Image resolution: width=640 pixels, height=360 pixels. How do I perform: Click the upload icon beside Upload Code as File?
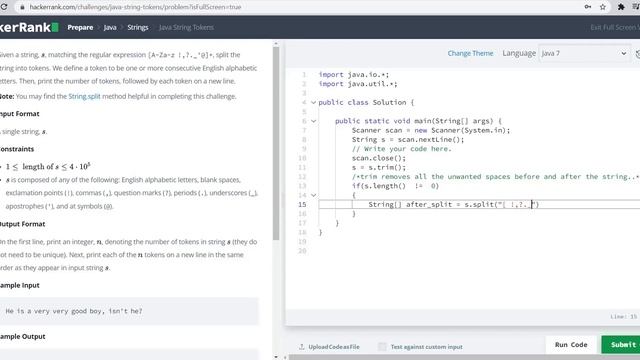pyautogui.click(x=302, y=347)
